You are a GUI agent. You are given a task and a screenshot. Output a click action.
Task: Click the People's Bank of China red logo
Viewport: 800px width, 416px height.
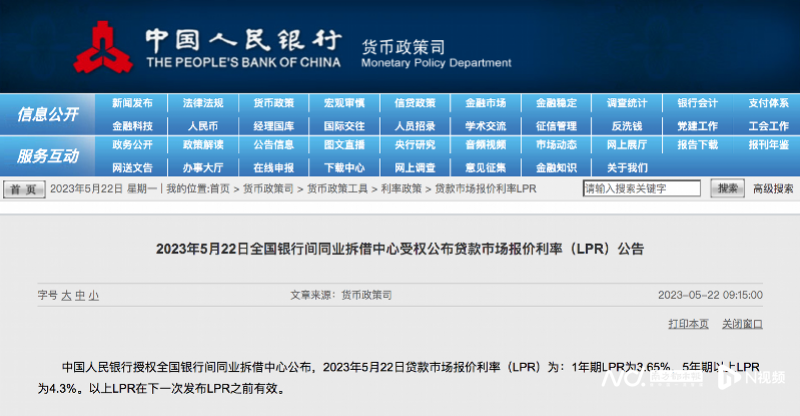tap(104, 47)
